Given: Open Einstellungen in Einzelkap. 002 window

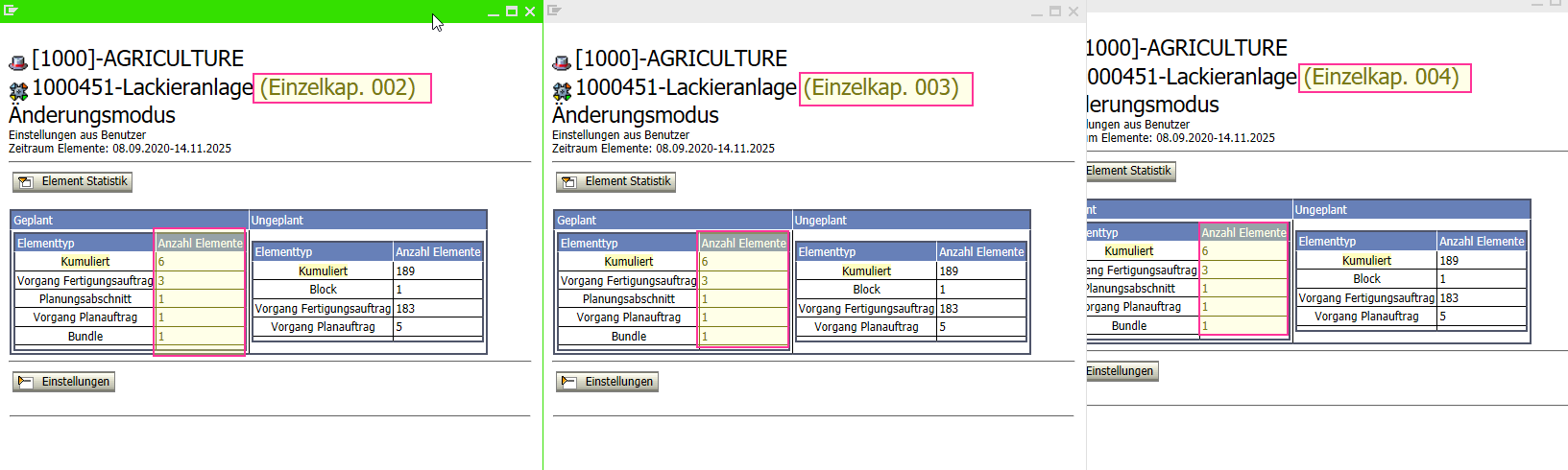Looking at the screenshot, I should coord(64,382).
